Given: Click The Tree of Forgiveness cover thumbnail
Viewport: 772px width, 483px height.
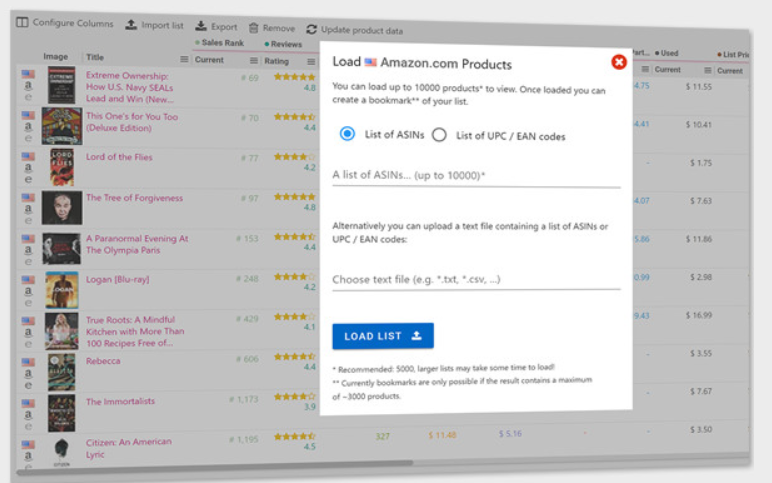Looking at the screenshot, I should 62,208.
